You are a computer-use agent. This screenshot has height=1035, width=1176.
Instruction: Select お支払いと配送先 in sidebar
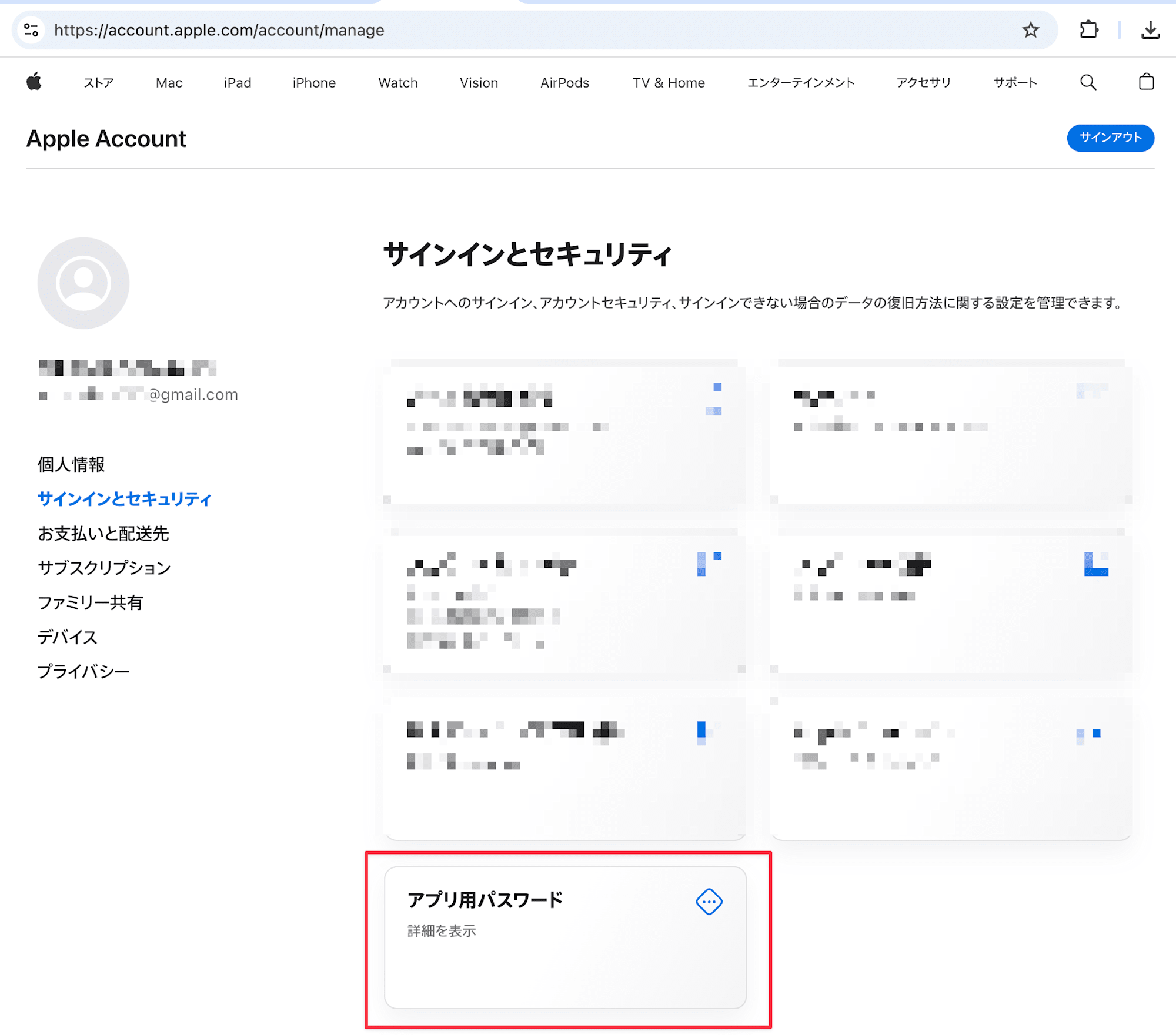point(103,533)
